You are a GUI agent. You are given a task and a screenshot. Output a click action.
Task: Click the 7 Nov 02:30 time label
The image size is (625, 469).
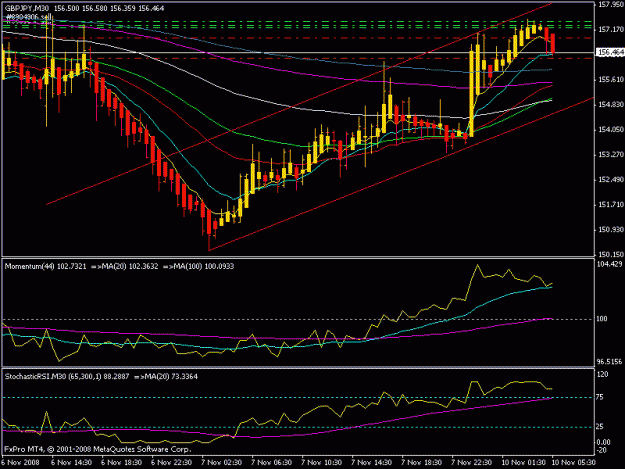[x=221, y=463]
